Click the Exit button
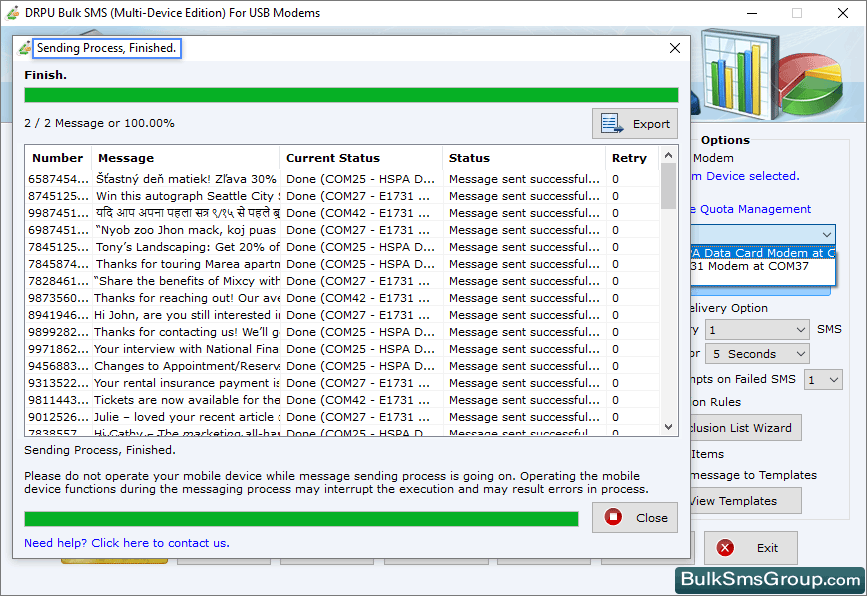Screen dimensions: 867x596 (750, 548)
